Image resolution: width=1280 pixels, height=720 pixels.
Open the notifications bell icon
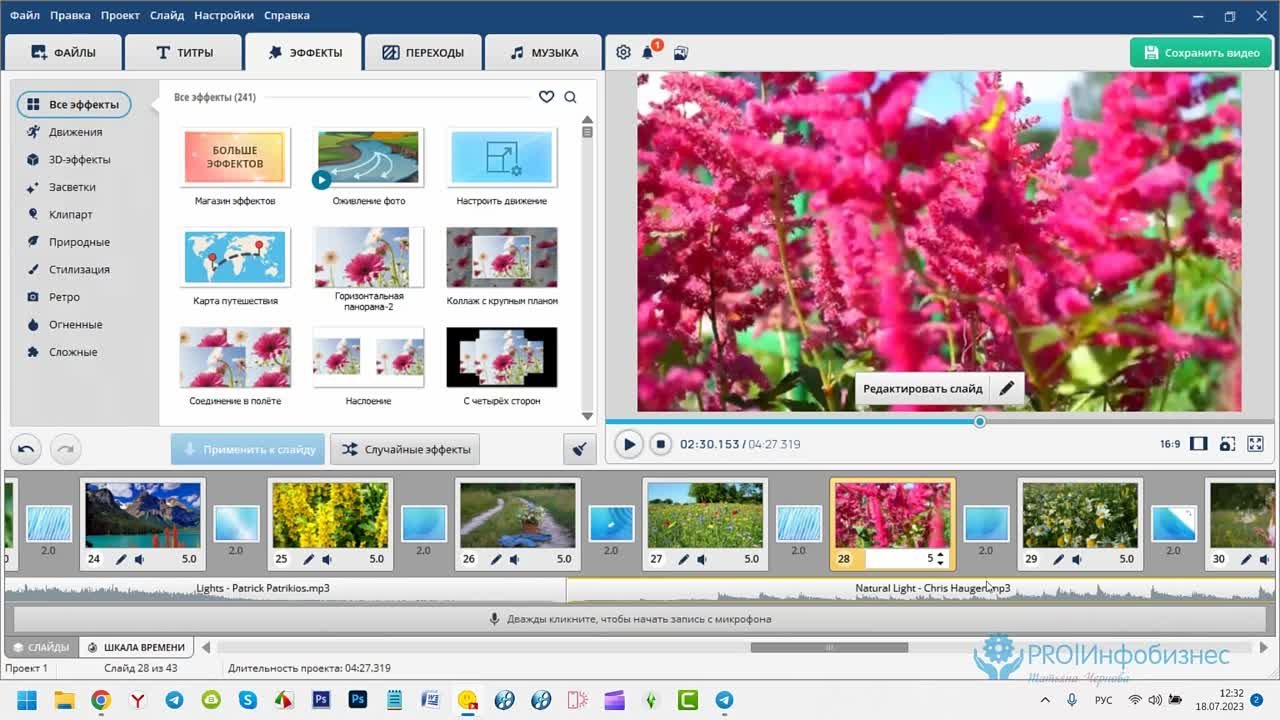click(648, 52)
